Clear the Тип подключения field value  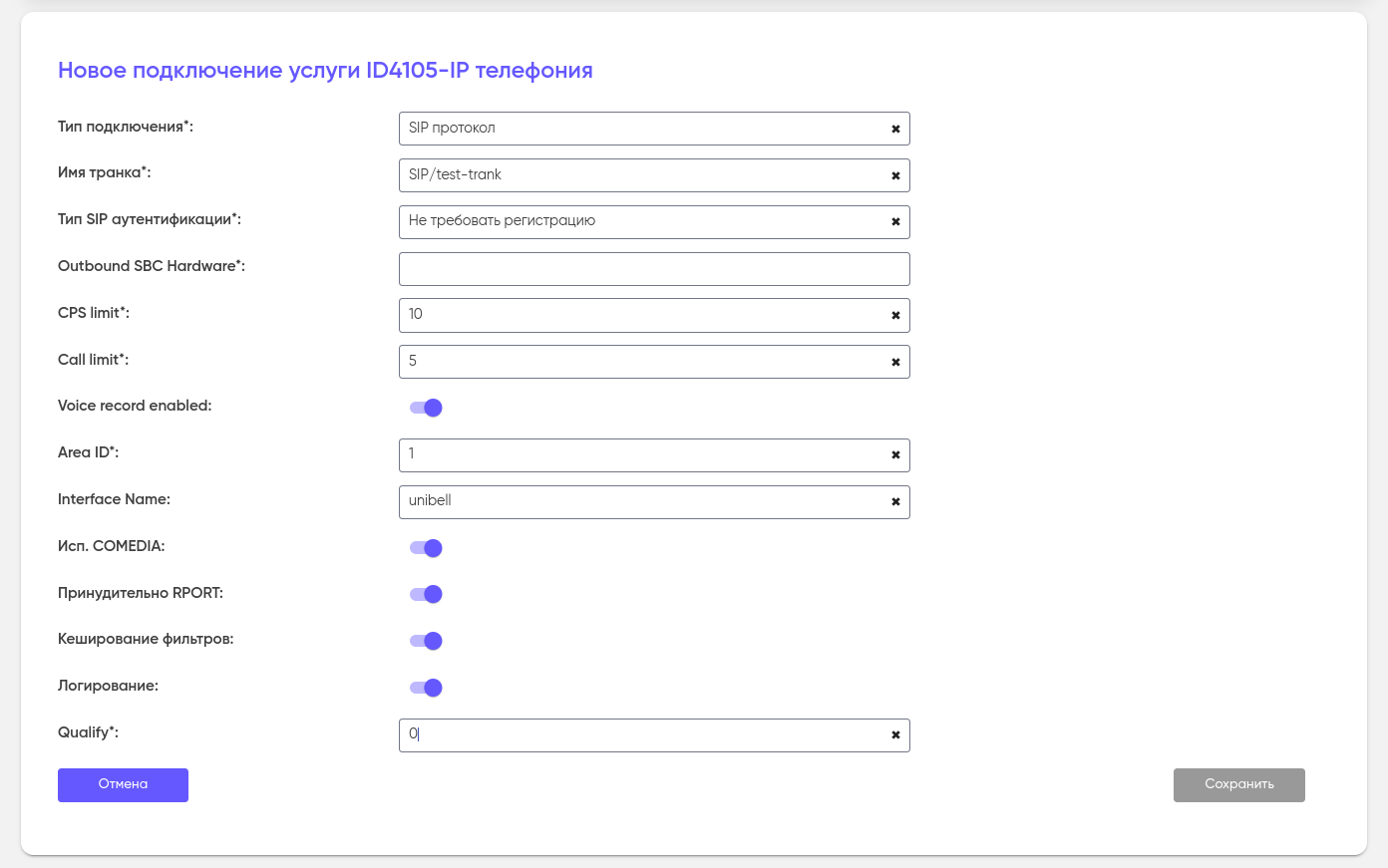[895, 130]
